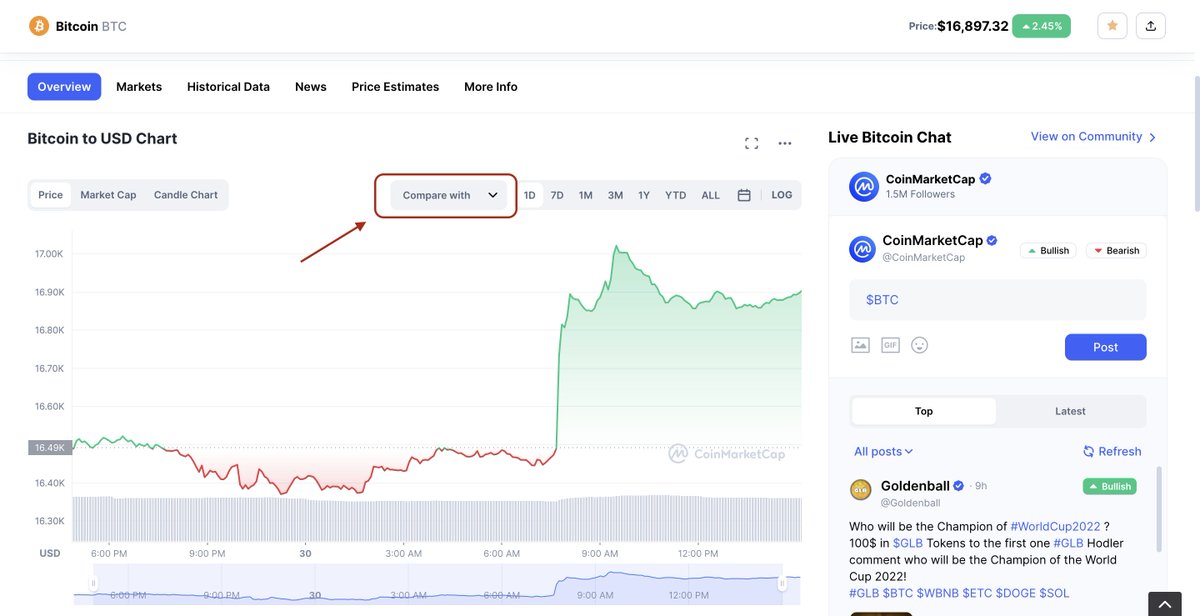Open the Overview tab
Screen dimensions: 1200x616
pos(64,87)
